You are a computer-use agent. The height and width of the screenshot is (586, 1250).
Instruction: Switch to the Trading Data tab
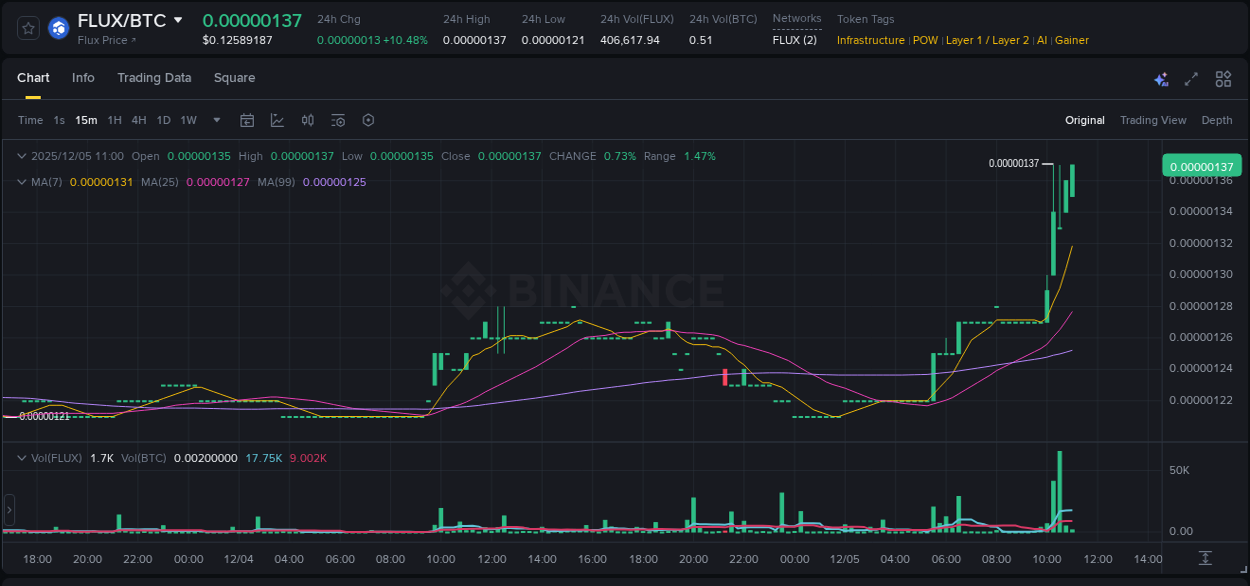coord(154,77)
